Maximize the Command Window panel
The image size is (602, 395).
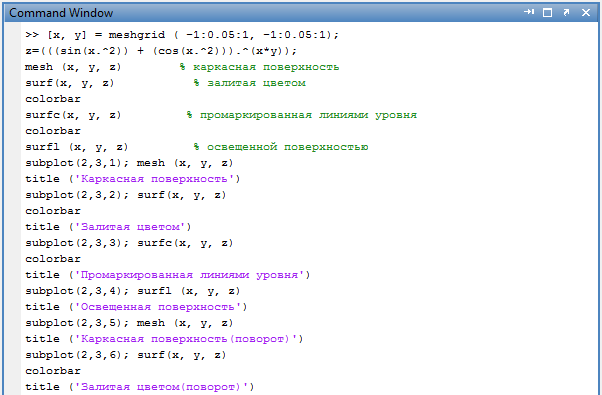pyautogui.click(x=547, y=13)
